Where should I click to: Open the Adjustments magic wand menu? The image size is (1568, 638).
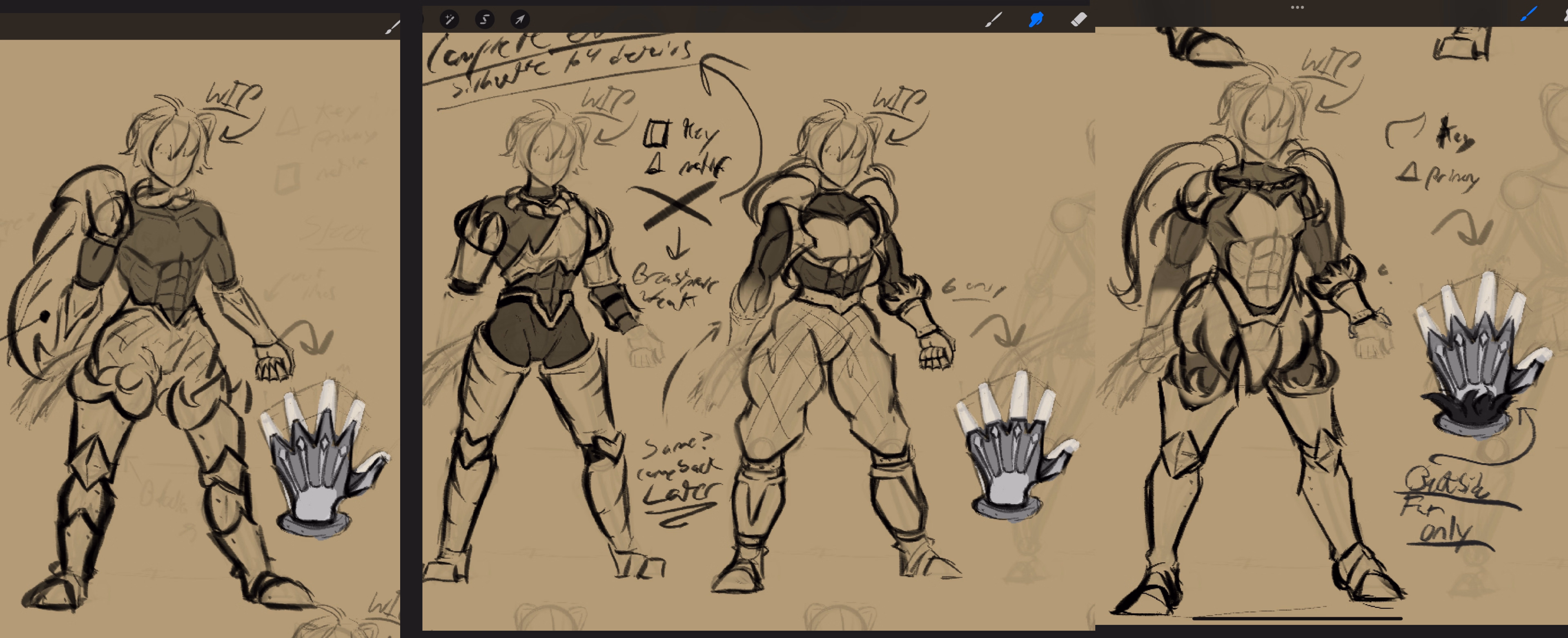449,20
